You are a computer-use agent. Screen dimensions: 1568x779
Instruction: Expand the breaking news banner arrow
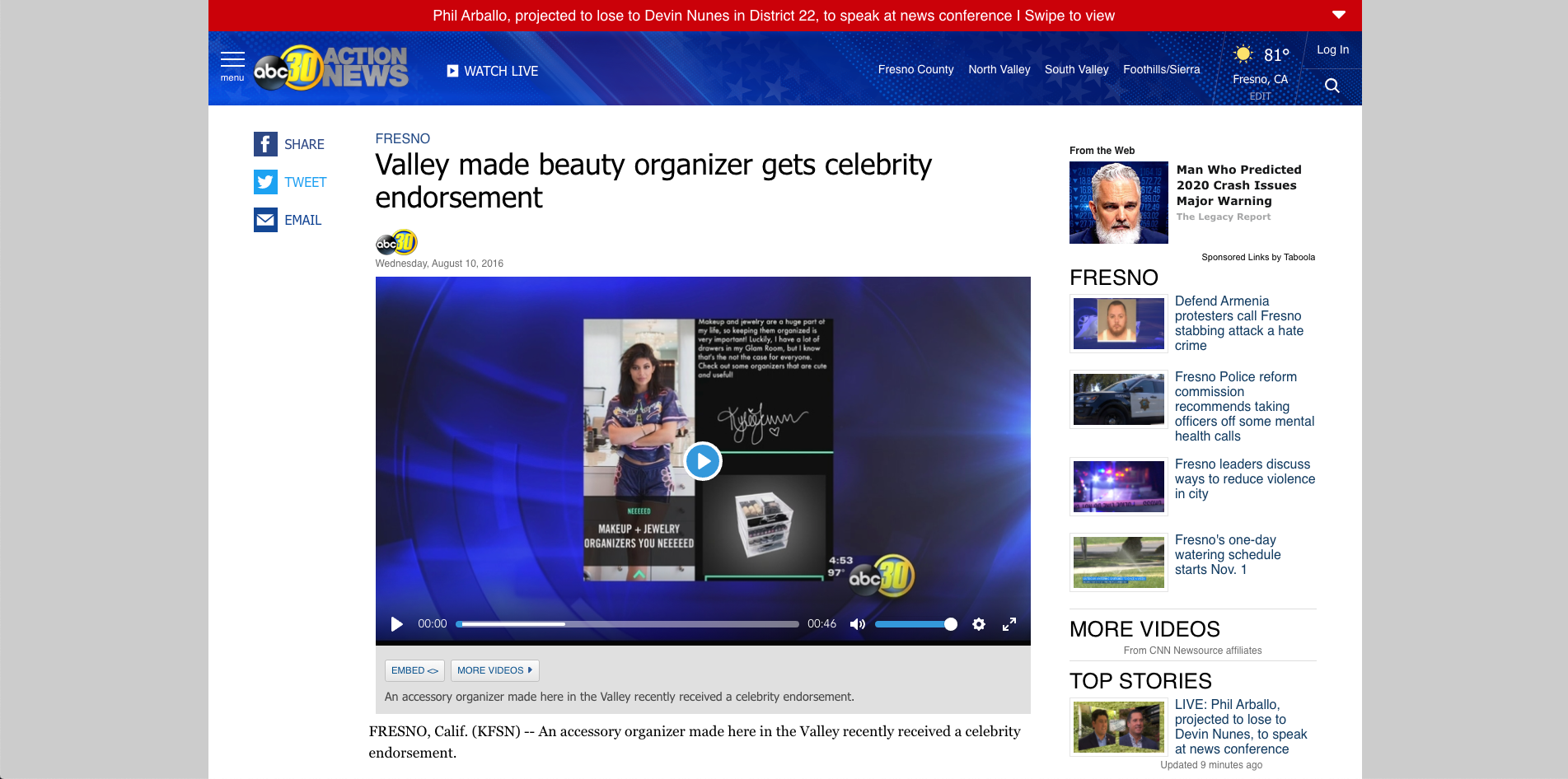(1338, 15)
